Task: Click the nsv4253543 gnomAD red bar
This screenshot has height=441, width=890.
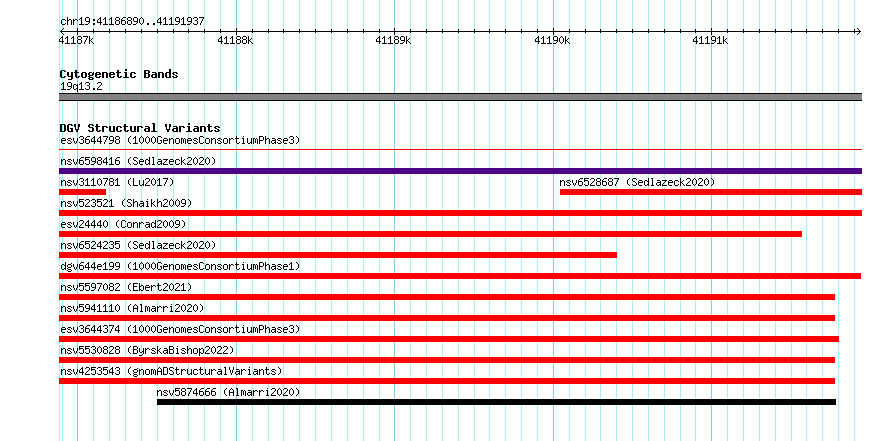Action: pyautogui.click(x=447, y=381)
